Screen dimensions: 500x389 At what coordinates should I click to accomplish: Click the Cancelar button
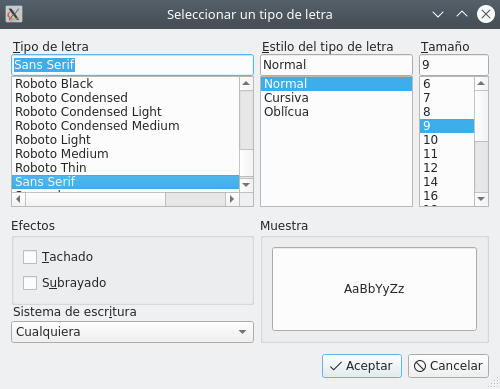click(x=448, y=366)
